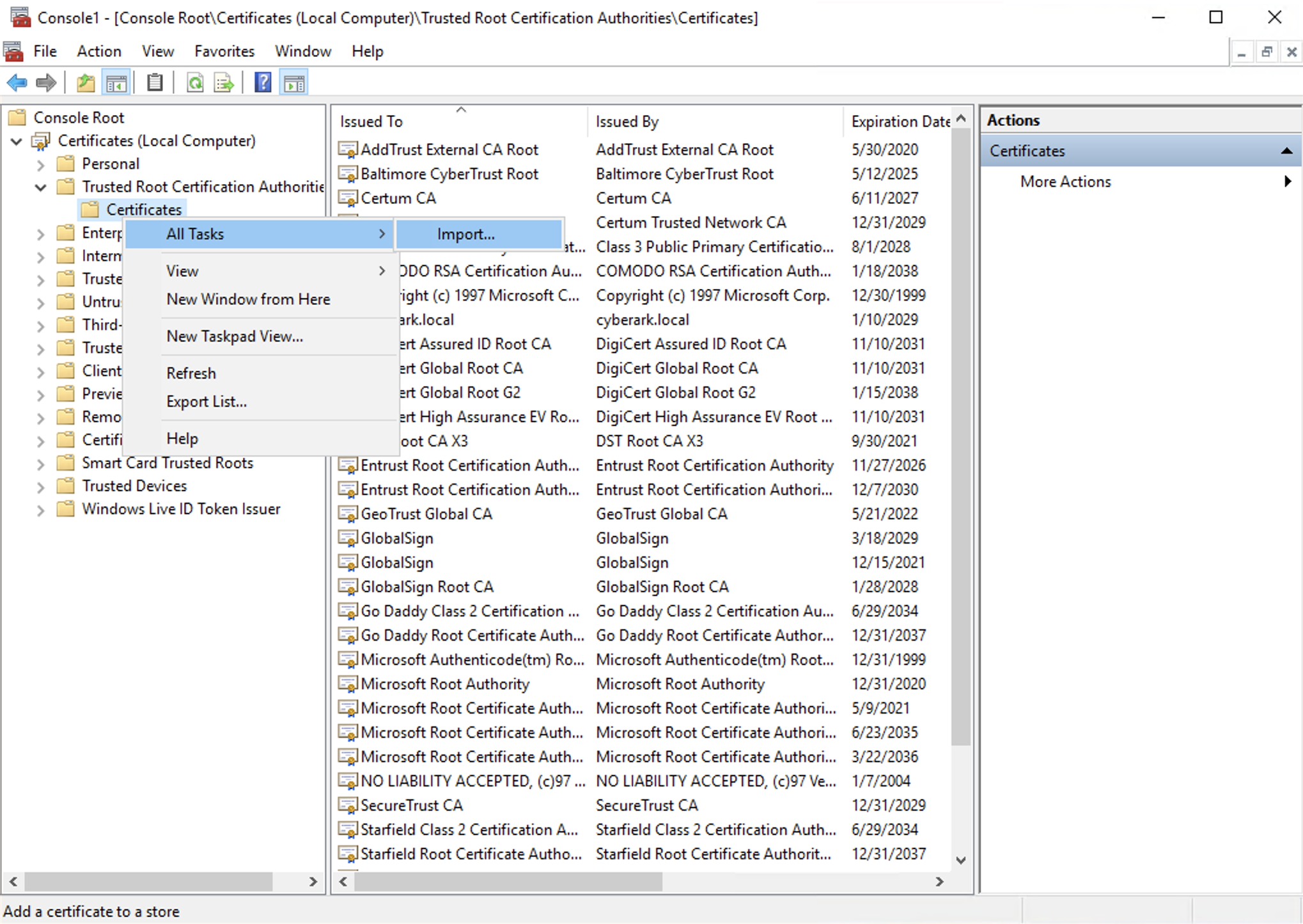Screen dimensions: 1303x924
Task: Click the Help question mark icon
Action: 263,82
